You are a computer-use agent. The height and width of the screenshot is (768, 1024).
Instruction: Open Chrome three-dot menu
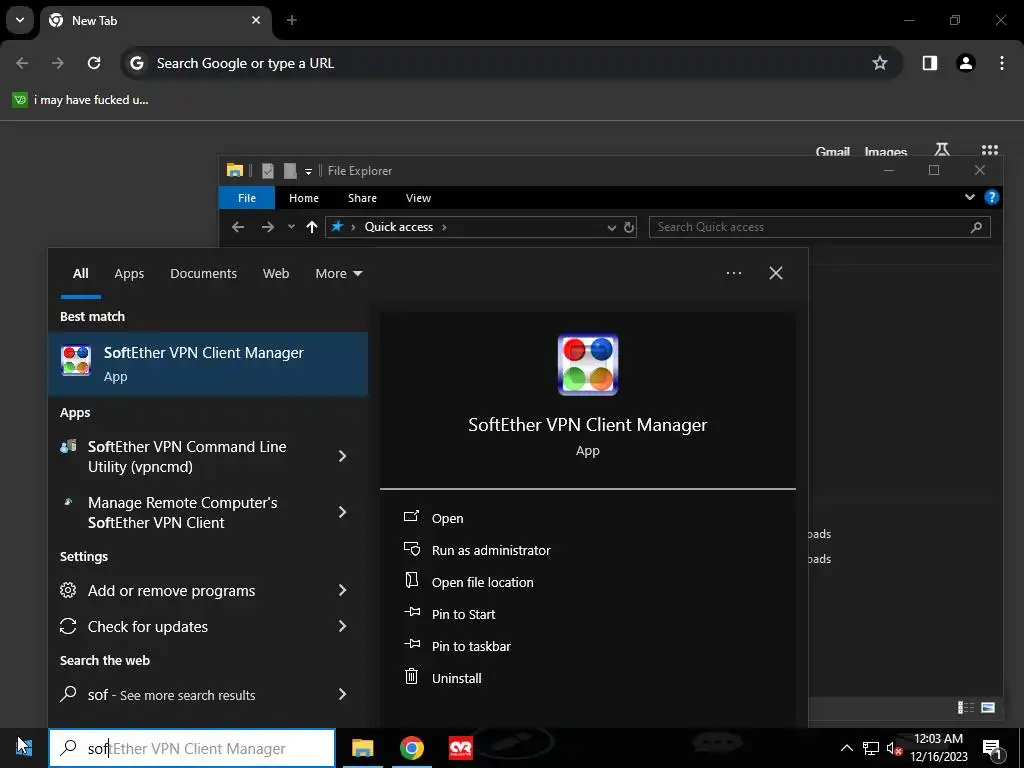[x=1001, y=63]
